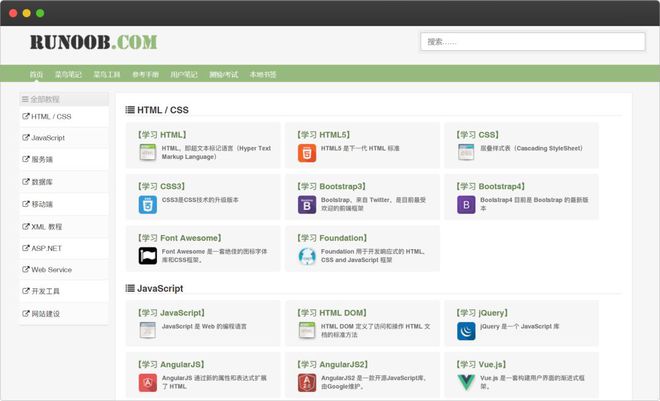Click the green Vue.js logo icon
660x401 pixels.
pos(466,382)
